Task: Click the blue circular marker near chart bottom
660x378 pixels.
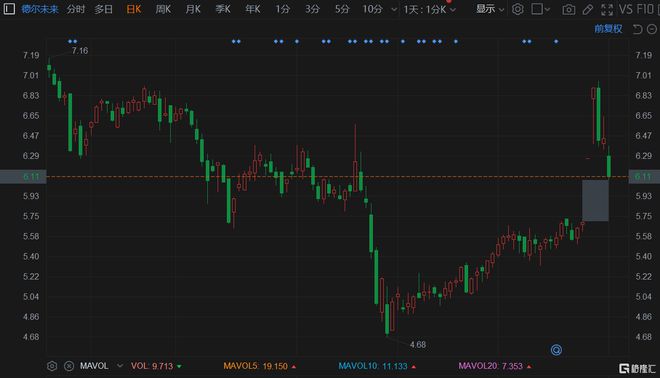Action: click(556, 350)
